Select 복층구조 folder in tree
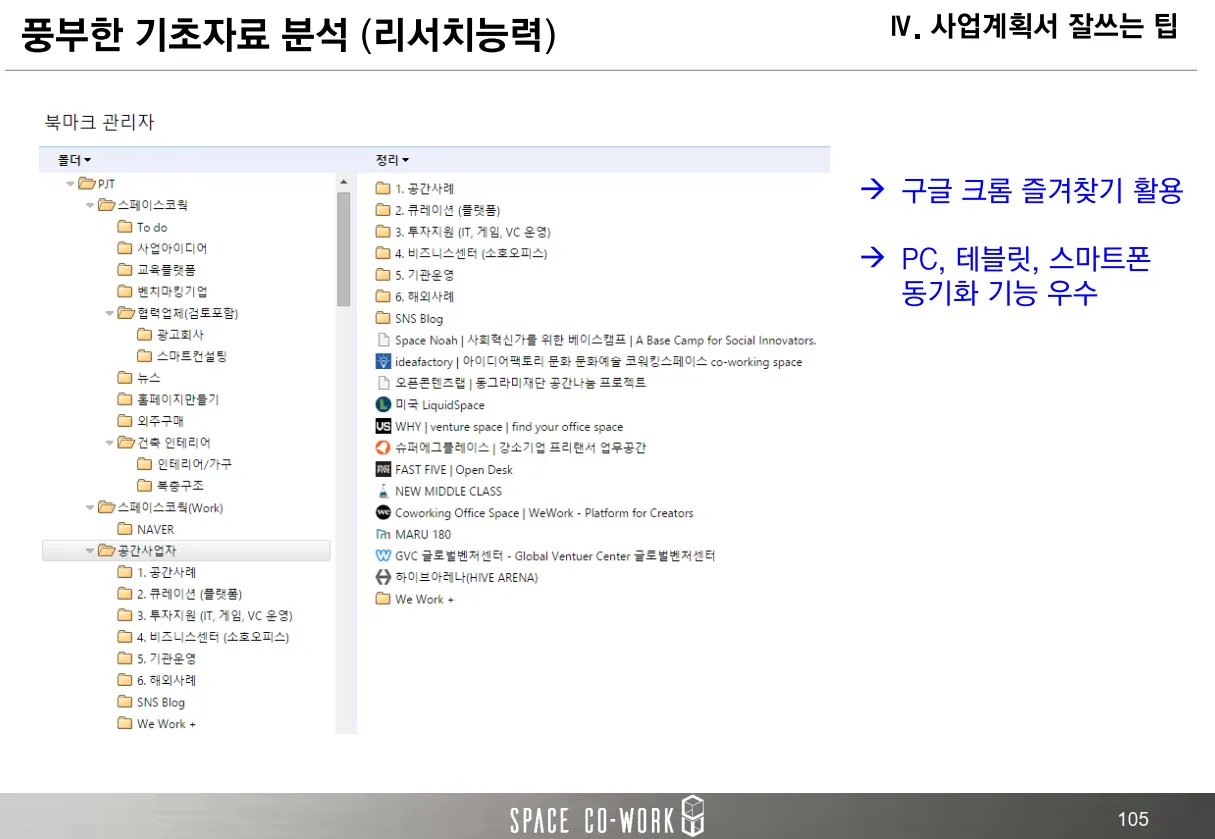The height and width of the screenshot is (839, 1215). click(180, 486)
